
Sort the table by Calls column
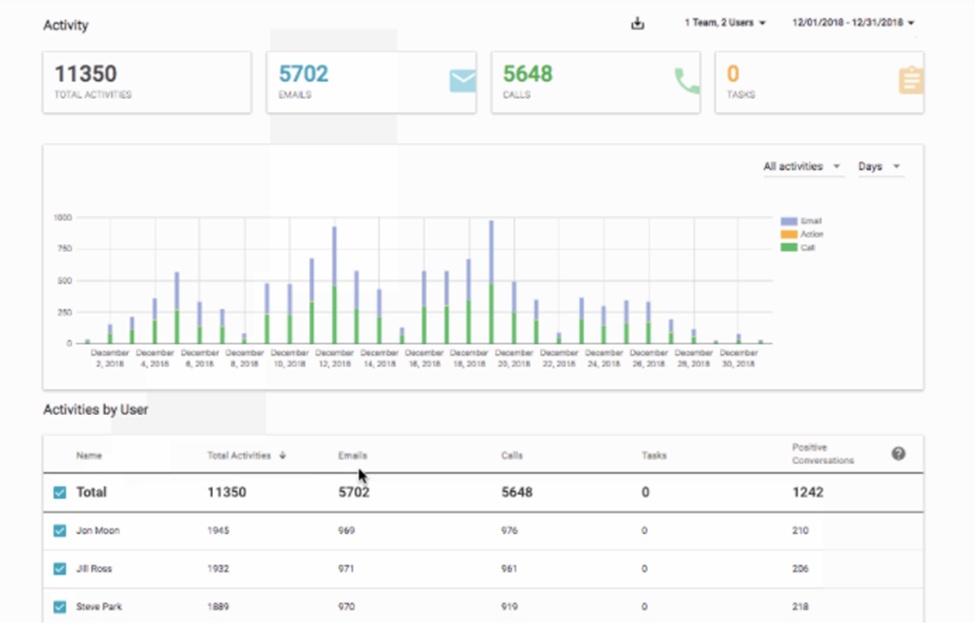click(512, 456)
